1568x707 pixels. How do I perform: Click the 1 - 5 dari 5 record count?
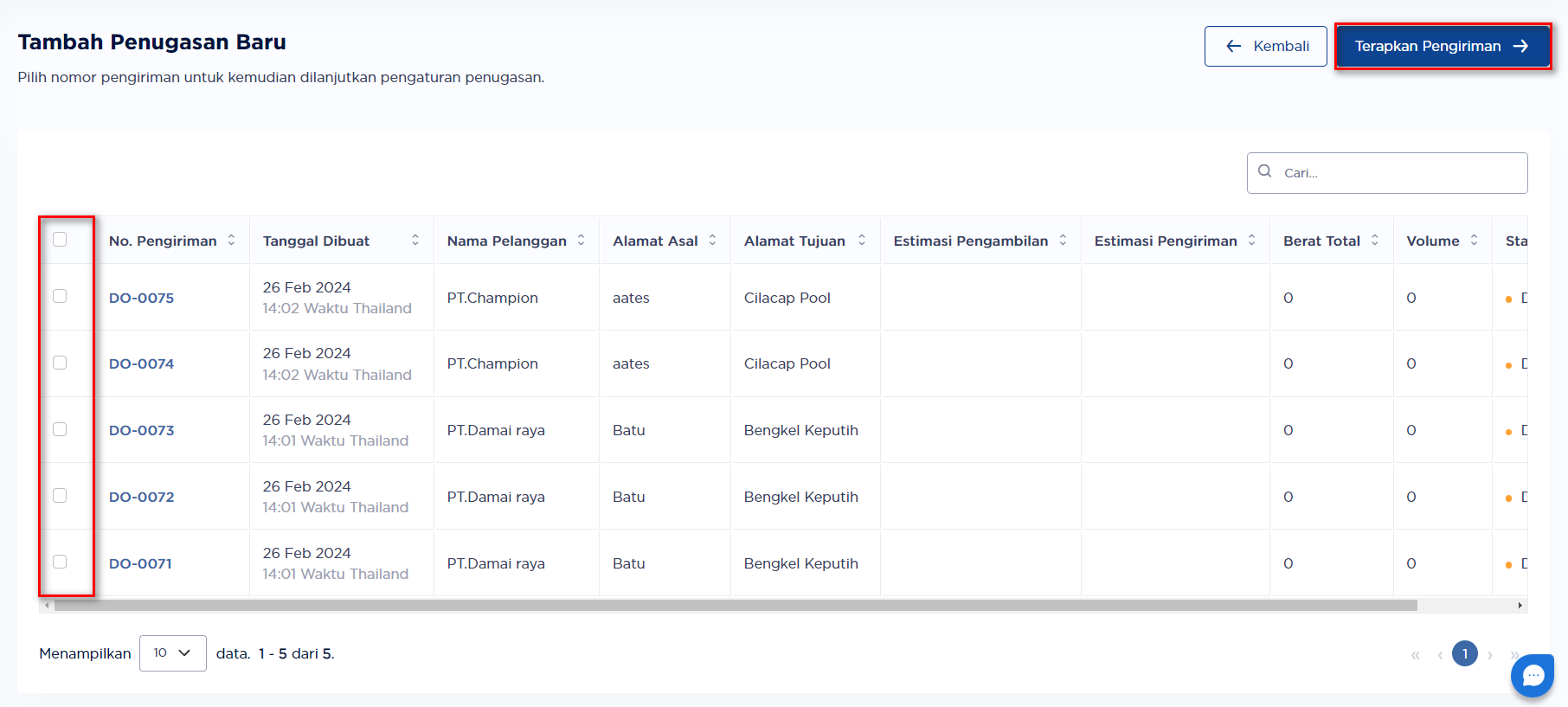click(297, 653)
